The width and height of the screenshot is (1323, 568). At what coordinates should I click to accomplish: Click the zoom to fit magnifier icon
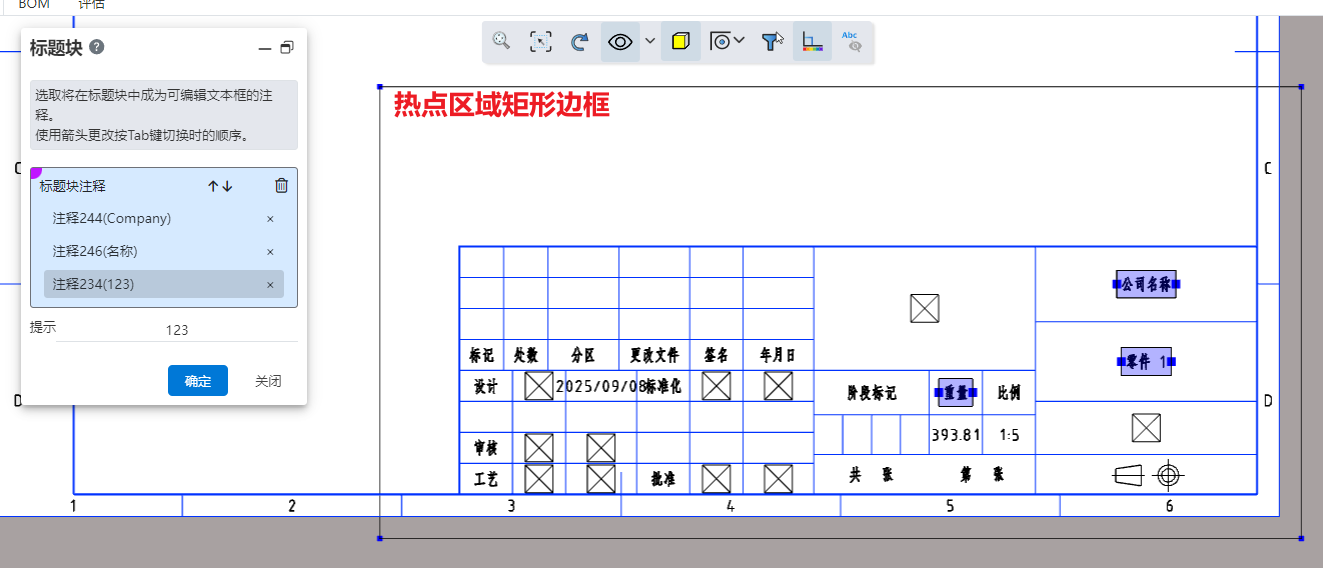point(502,42)
